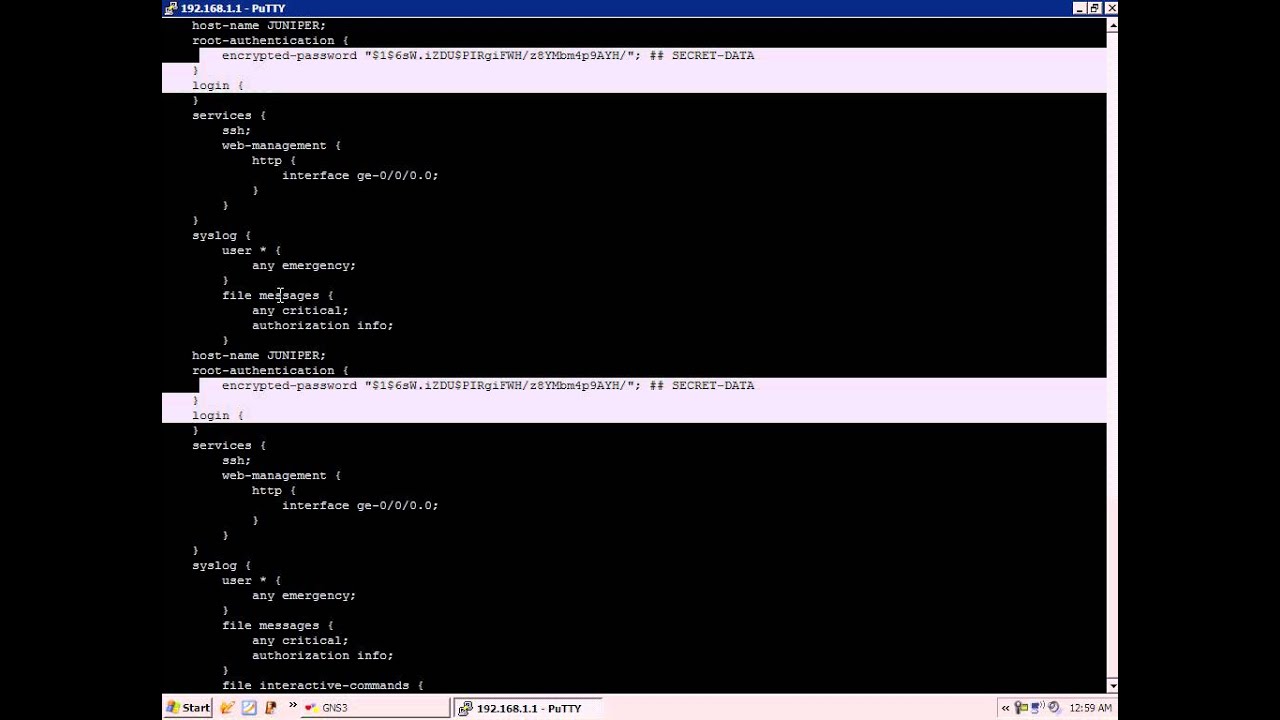Click the terminal scrollbar up arrow
The height and width of the screenshot is (720, 1280).
tap(1112, 25)
